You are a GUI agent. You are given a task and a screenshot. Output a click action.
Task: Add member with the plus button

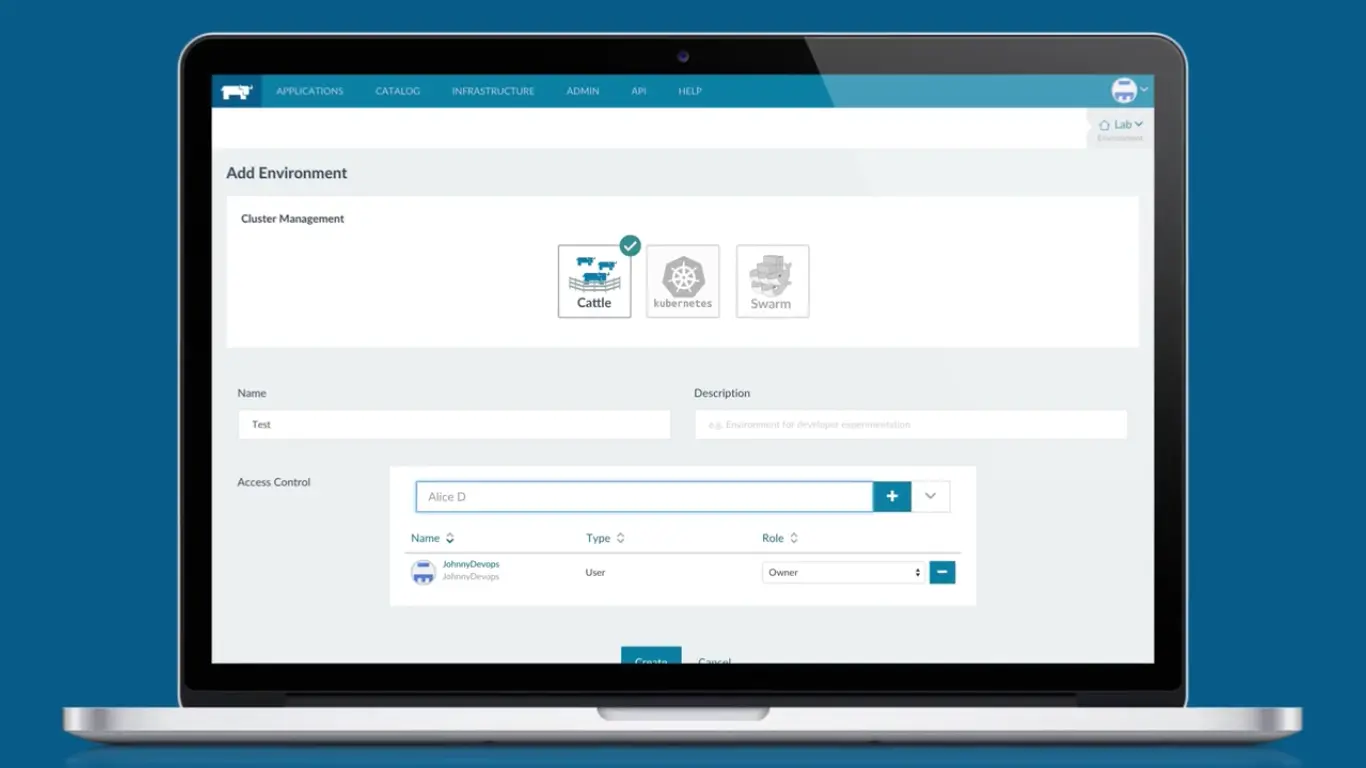(892, 497)
